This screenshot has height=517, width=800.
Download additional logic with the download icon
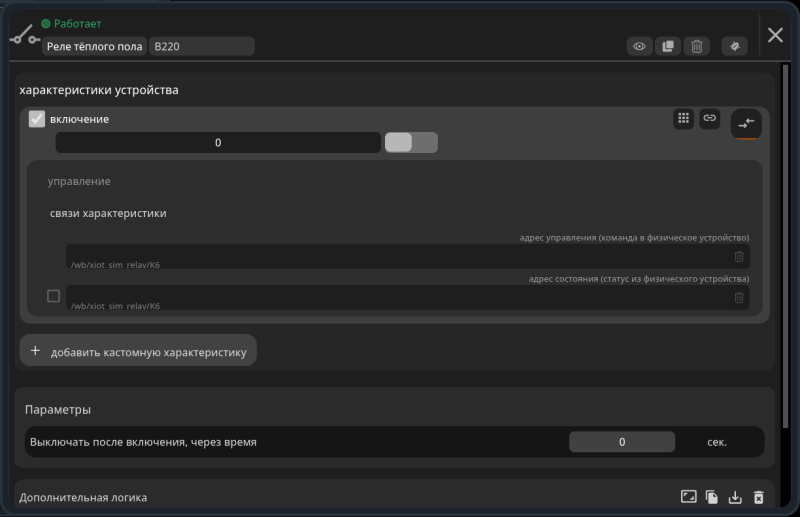click(x=735, y=497)
